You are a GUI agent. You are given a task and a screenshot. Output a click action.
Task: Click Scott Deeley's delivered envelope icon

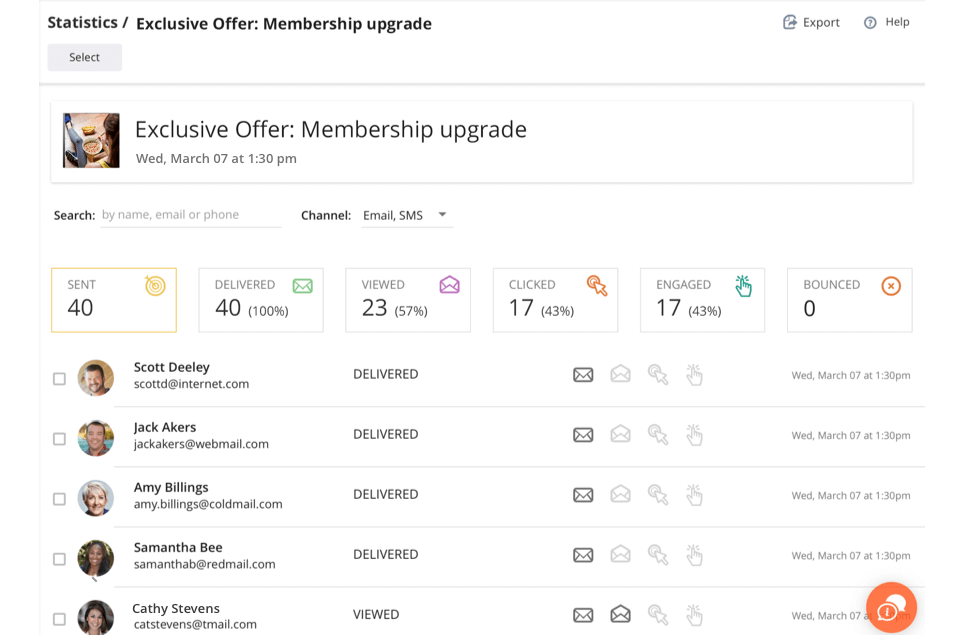coord(583,374)
